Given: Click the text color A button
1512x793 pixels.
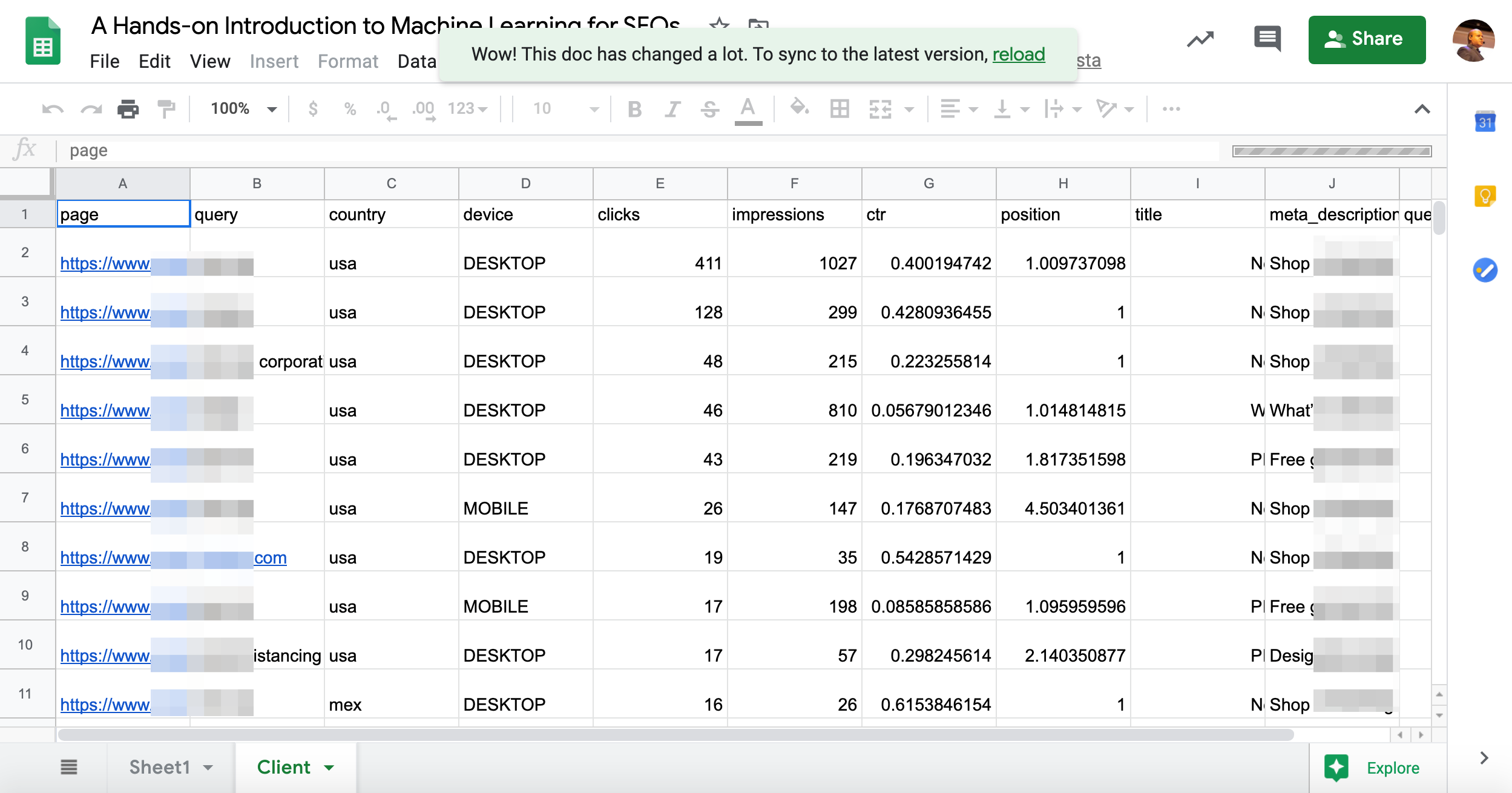Looking at the screenshot, I should tap(748, 109).
